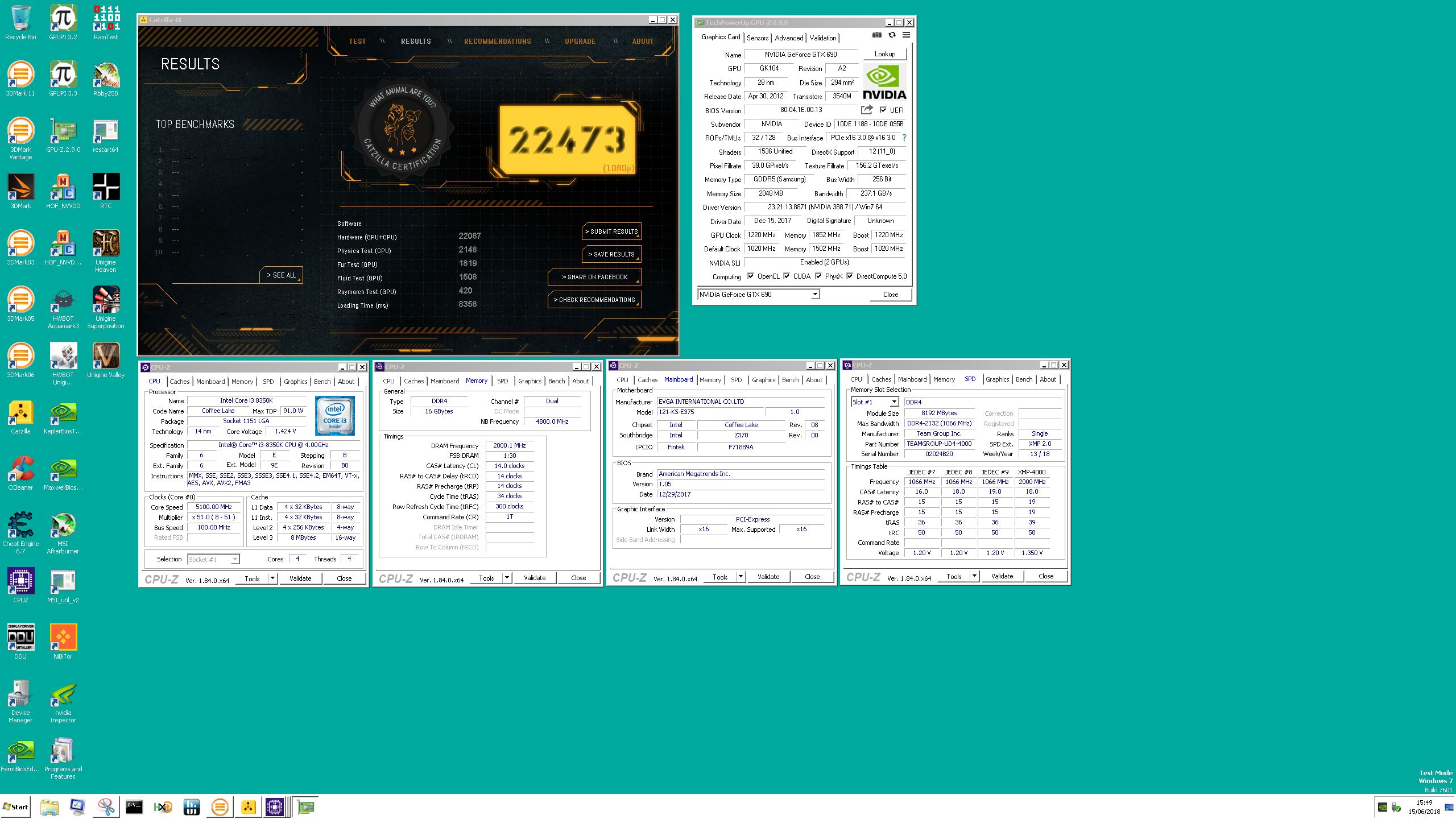Open the RTC desktop shortcut
This screenshot has height=819, width=1456.
[x=106, y=191]
